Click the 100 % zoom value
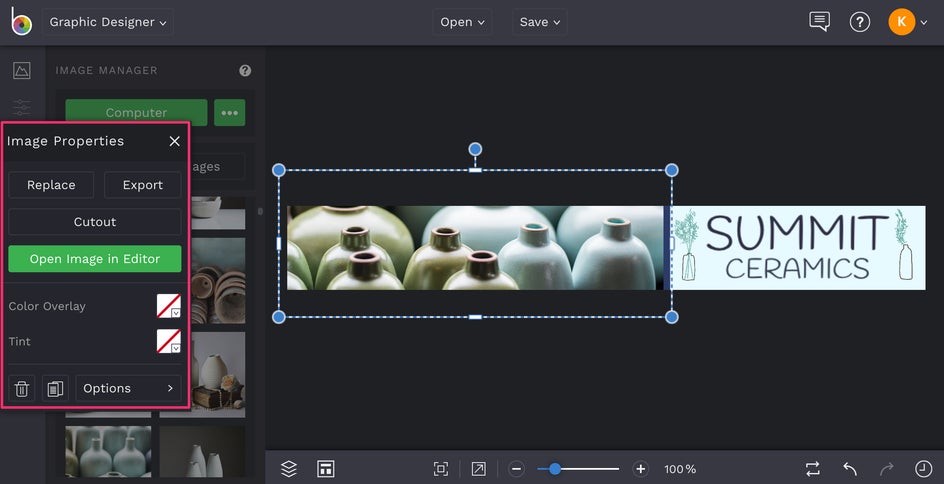 point(680,469)
